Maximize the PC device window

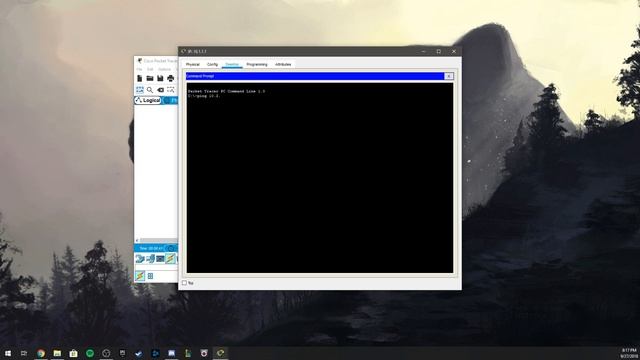point(439,51)
